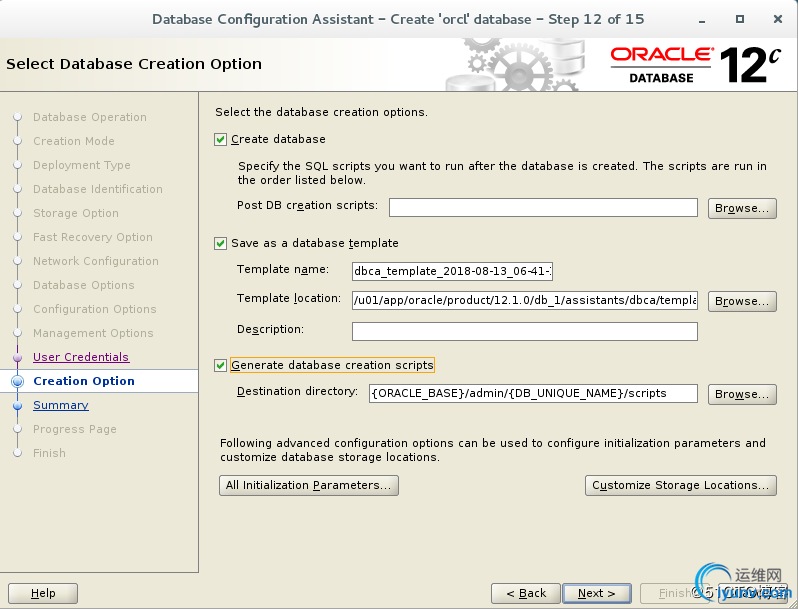
Task: Click the Database Identification step label
Action: tap(98, 189)
